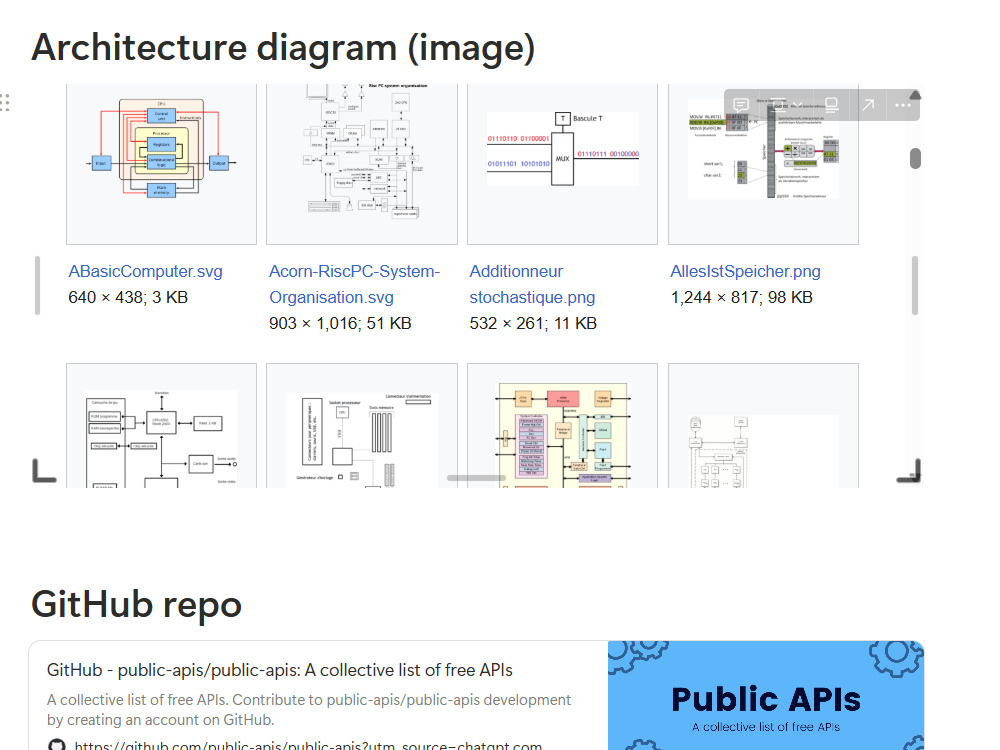Click the dashed-line flowchart thumbnail
This screenshot has width=1000, height=750.
(763, 452)
